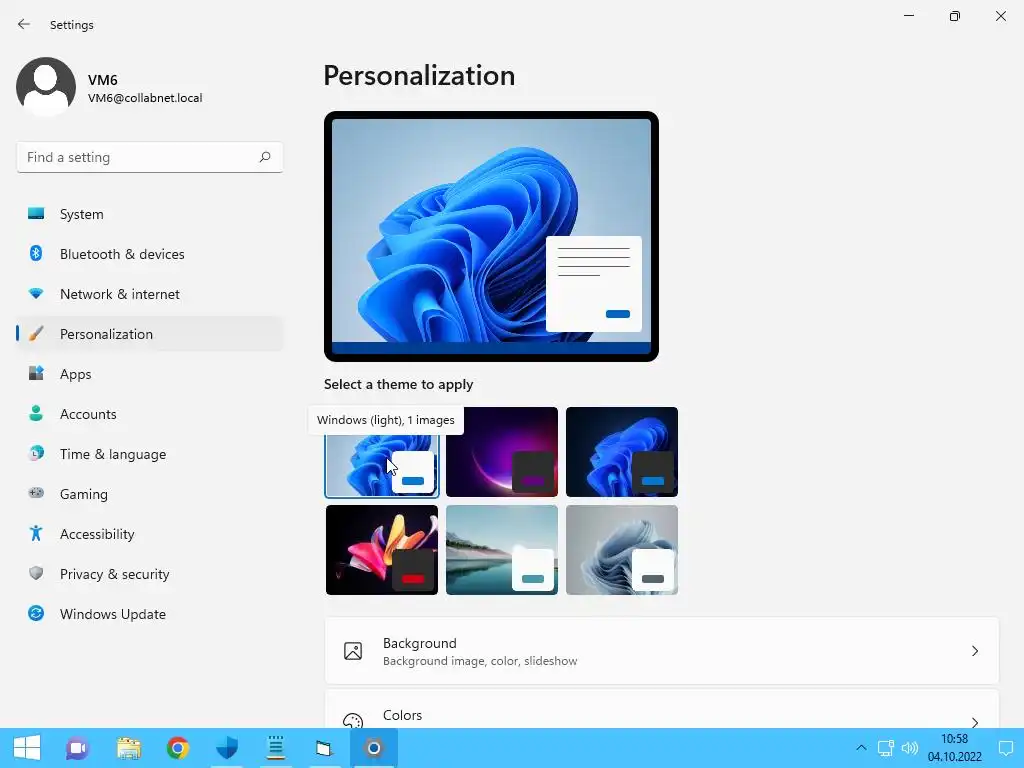Click the Windows Update sync icon

click(36, 613)
